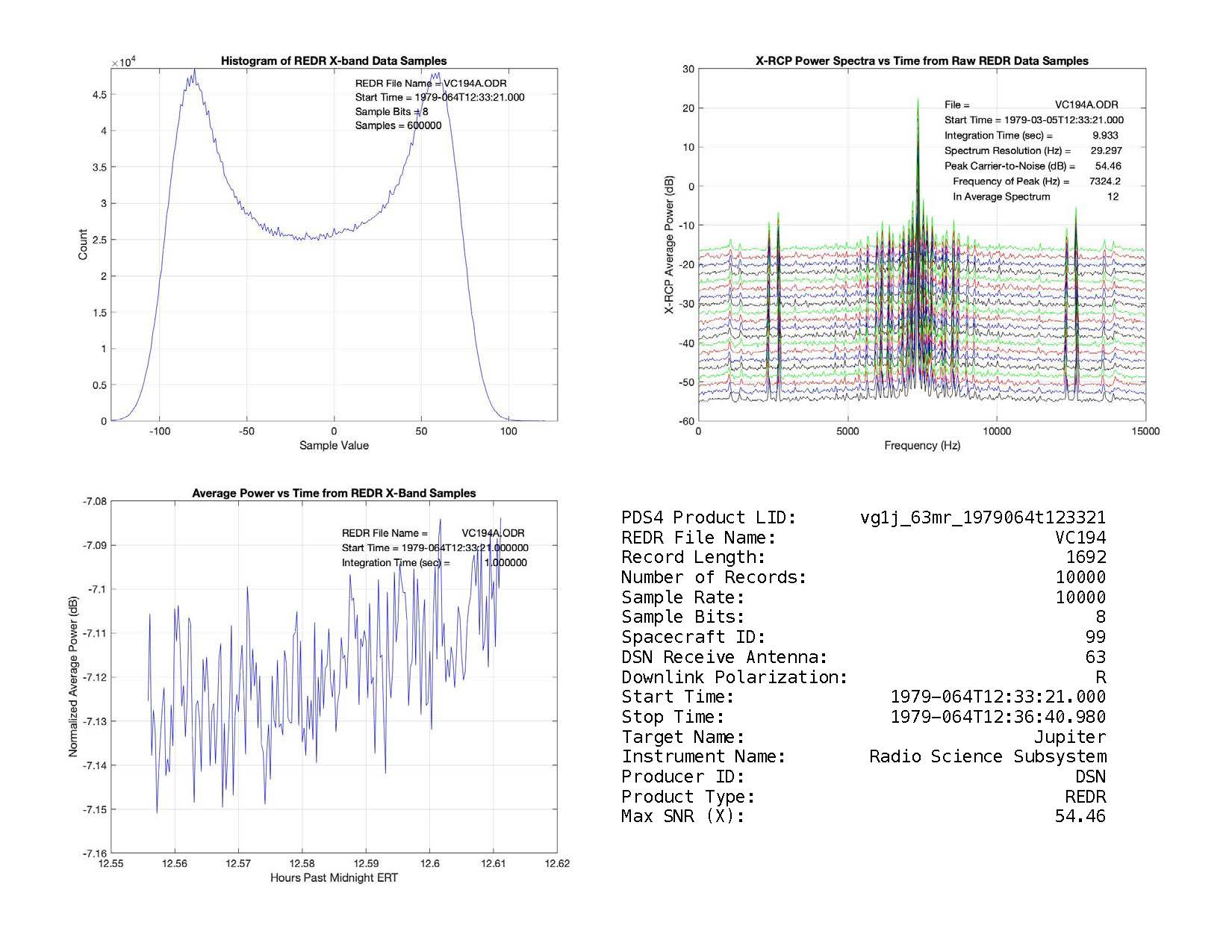1232x952 pixels.
Task: Select the X-RCP Power Spectra plot title
Action: click(921, 61)
